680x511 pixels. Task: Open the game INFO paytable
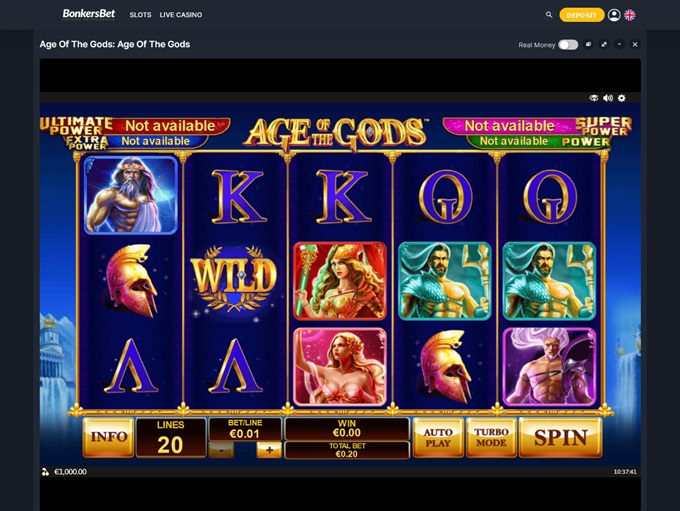(x=108, y=437)
